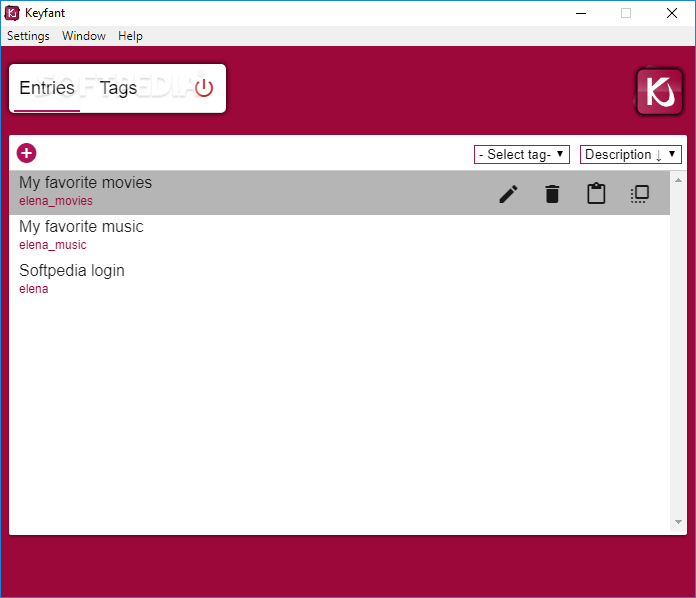Click the elena username under Softpedia login
Image resolution: width=696 pixels, height=598 pixels.
(34, 289)
